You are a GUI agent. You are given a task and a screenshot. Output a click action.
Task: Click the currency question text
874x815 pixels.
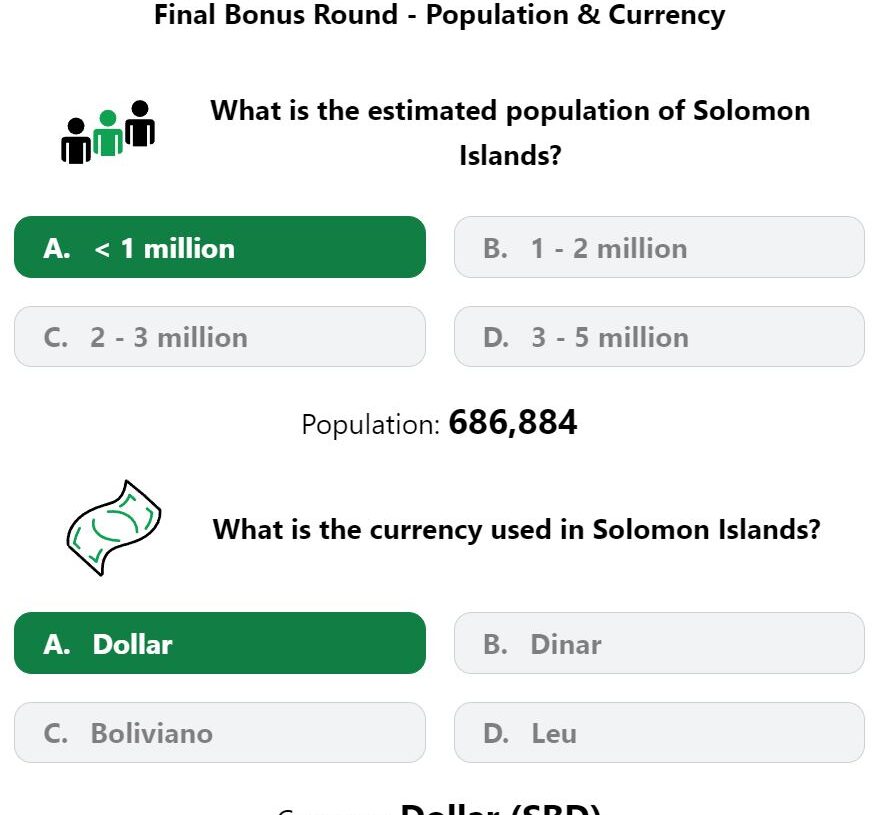[x=517, y=529]
